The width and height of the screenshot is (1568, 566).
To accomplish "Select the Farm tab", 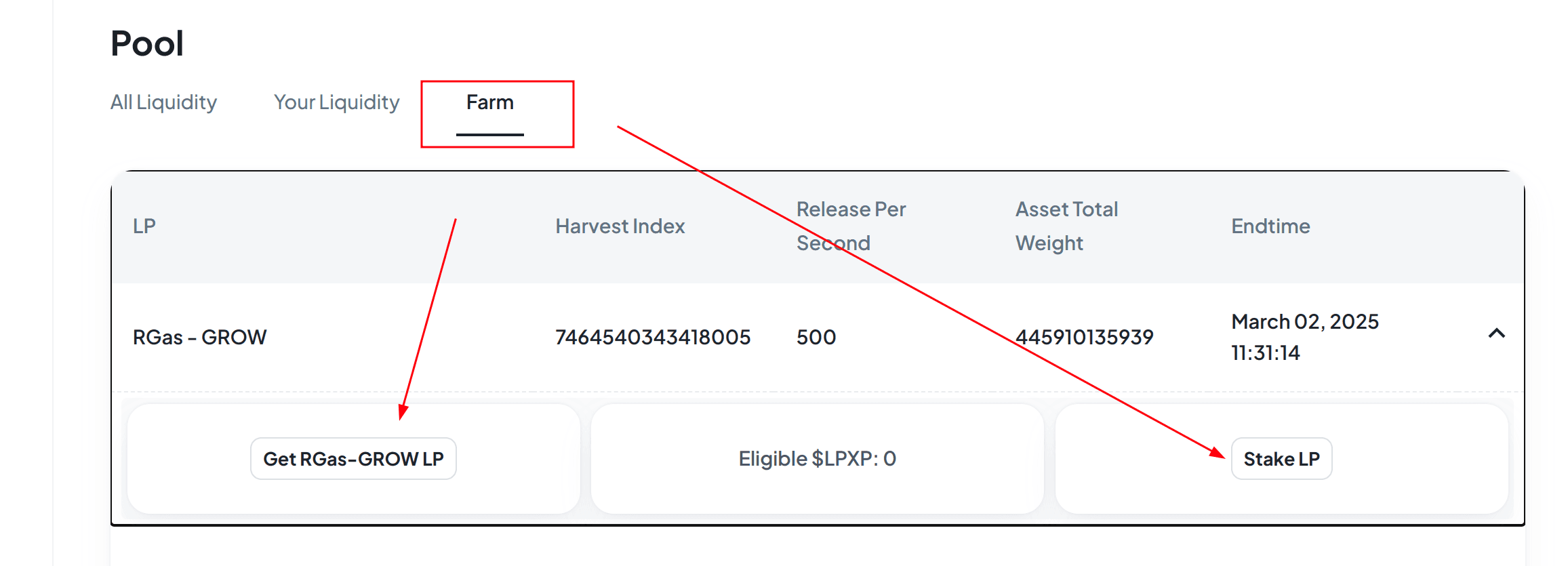I will (490, 102).
